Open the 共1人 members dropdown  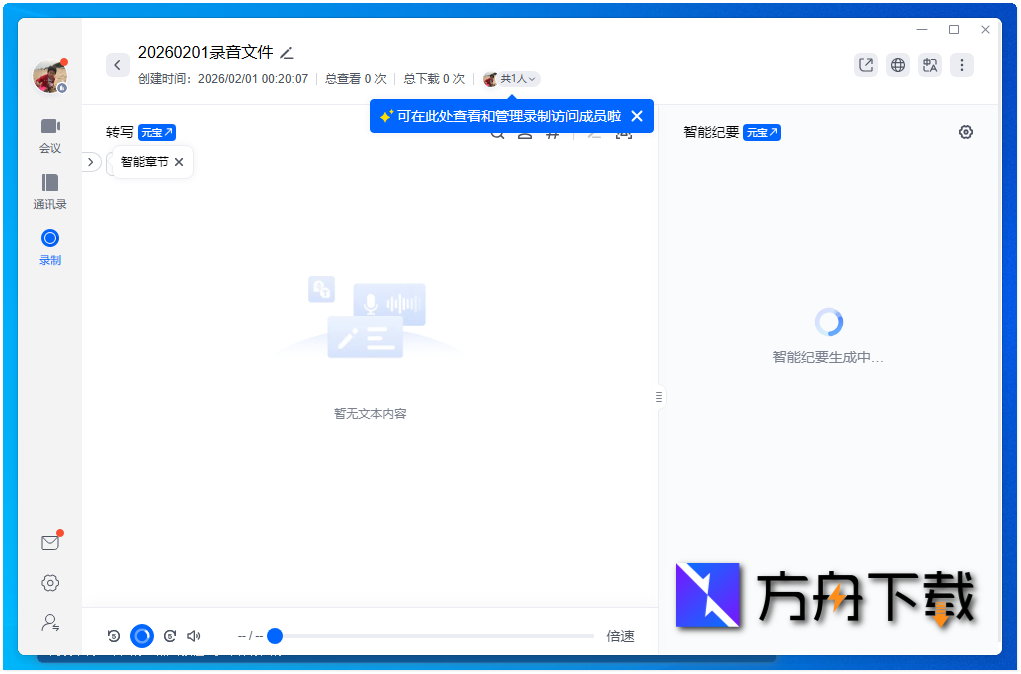click(x=511, y=79)
